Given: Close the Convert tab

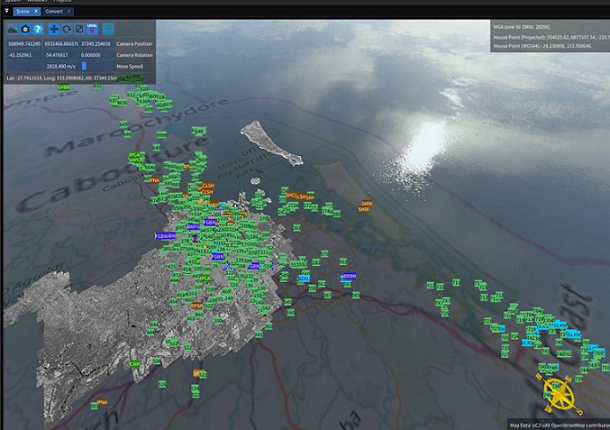Looking at the screenshot, I should [69, 11].
